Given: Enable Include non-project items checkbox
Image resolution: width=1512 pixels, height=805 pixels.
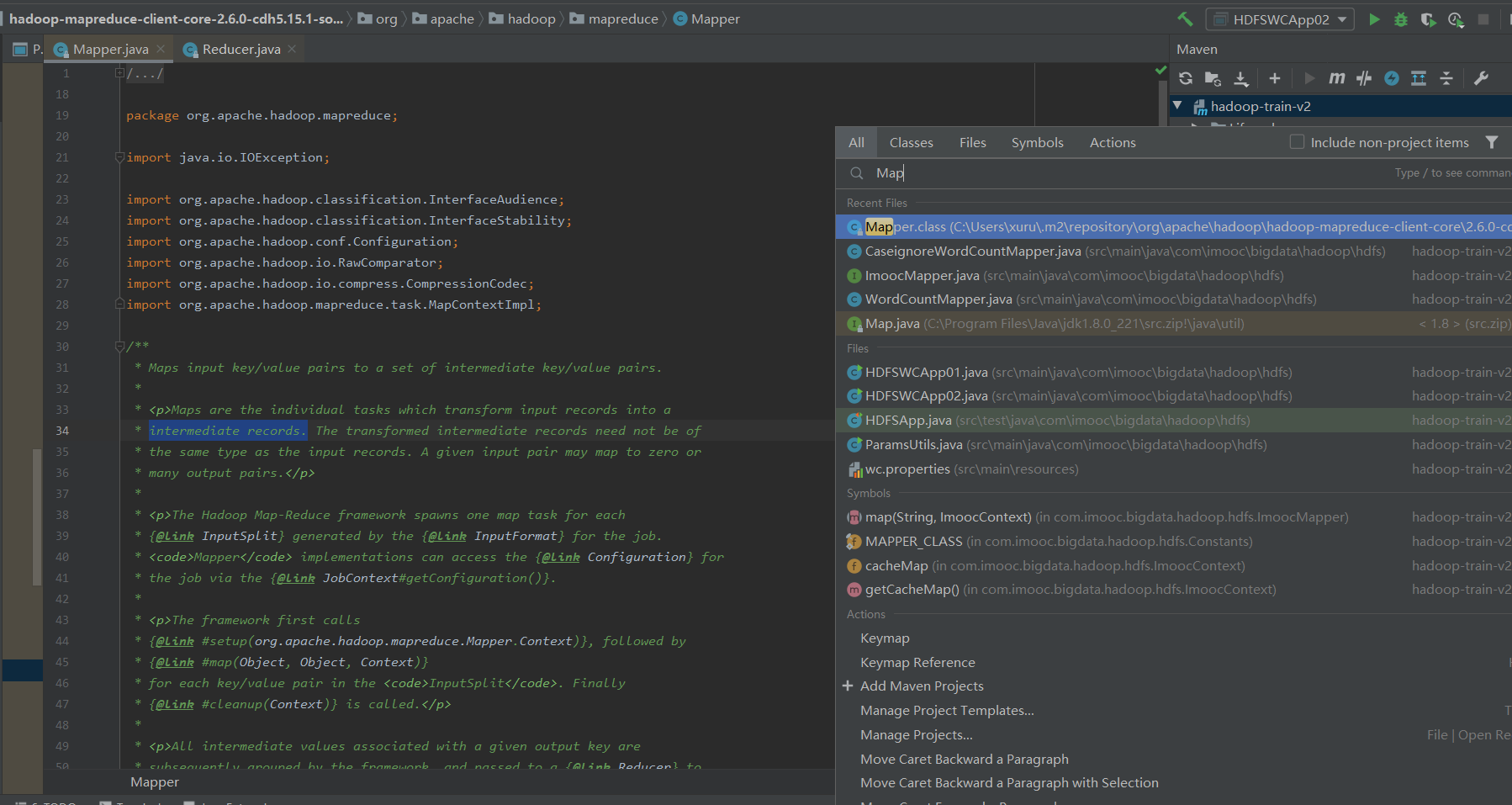Looking at the screenshot, I should 1297,142.
